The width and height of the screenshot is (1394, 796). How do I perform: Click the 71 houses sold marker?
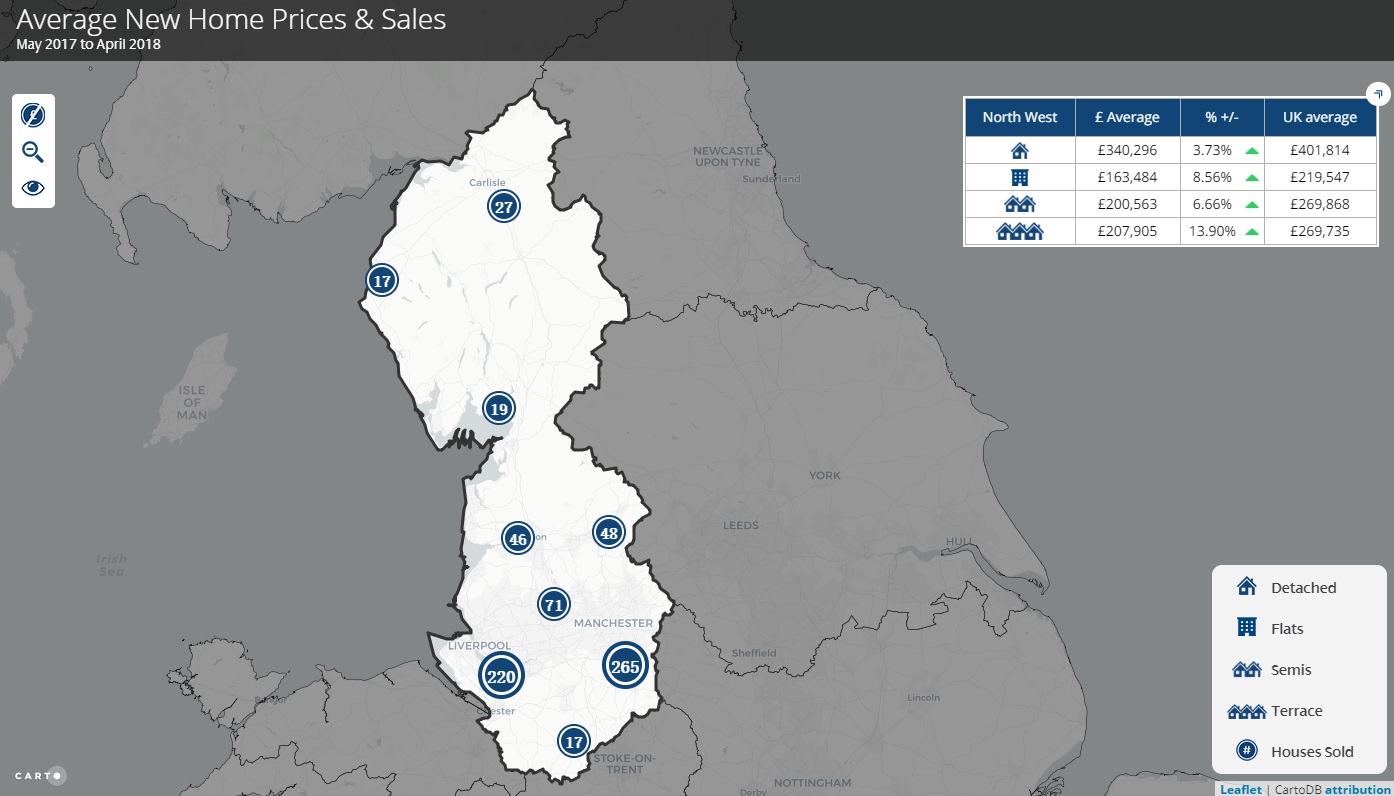pos(553,604)
